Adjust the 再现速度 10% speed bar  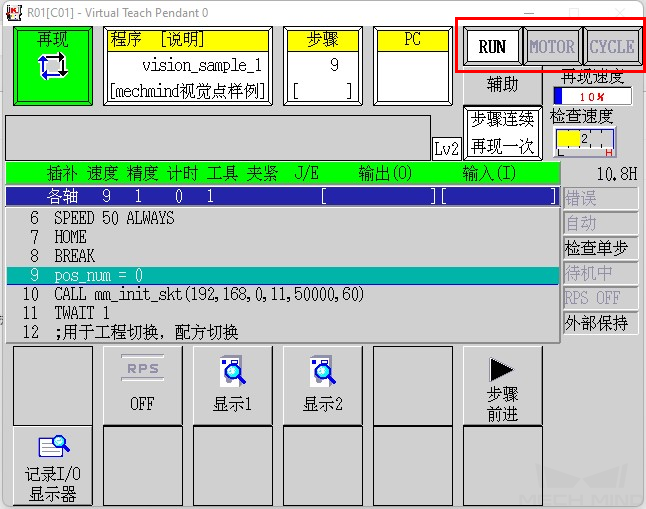[592, 96]
